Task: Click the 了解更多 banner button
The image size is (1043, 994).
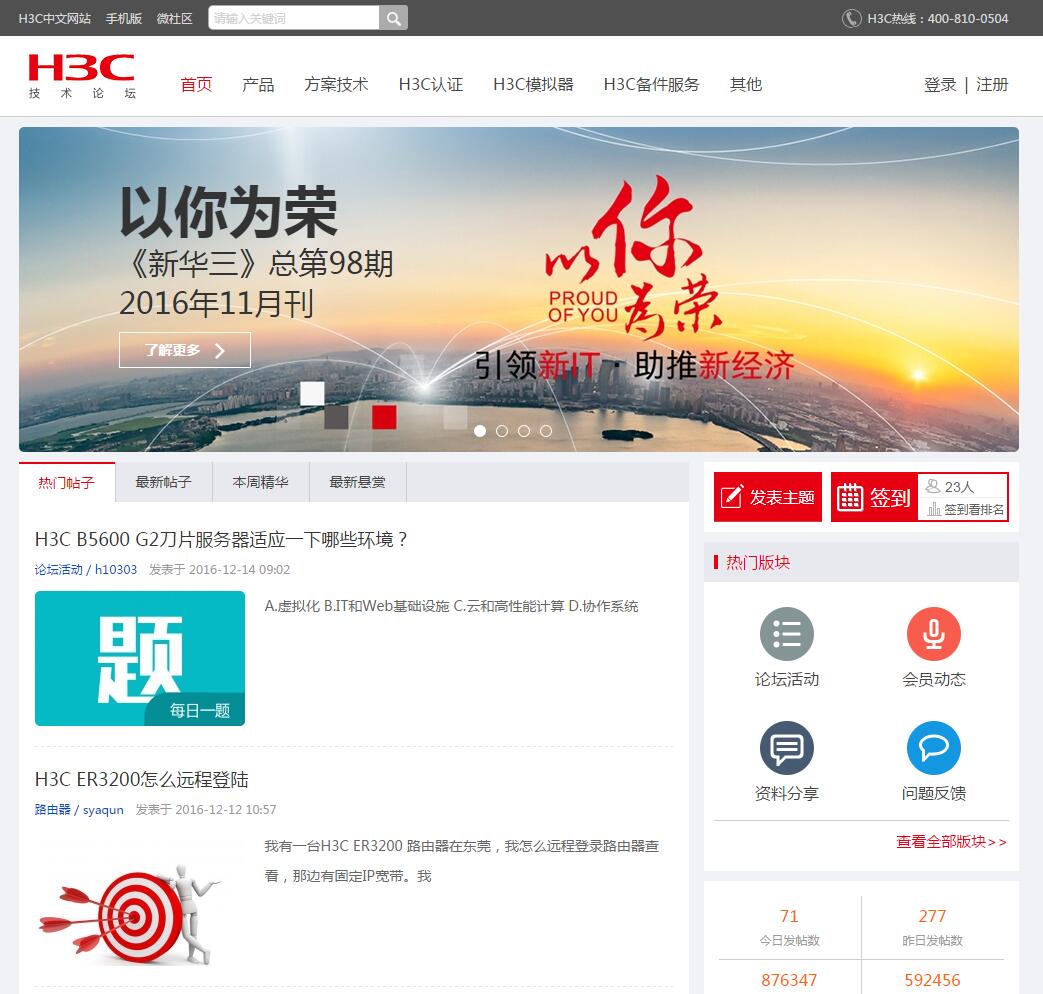Action: tap(185, 350)
